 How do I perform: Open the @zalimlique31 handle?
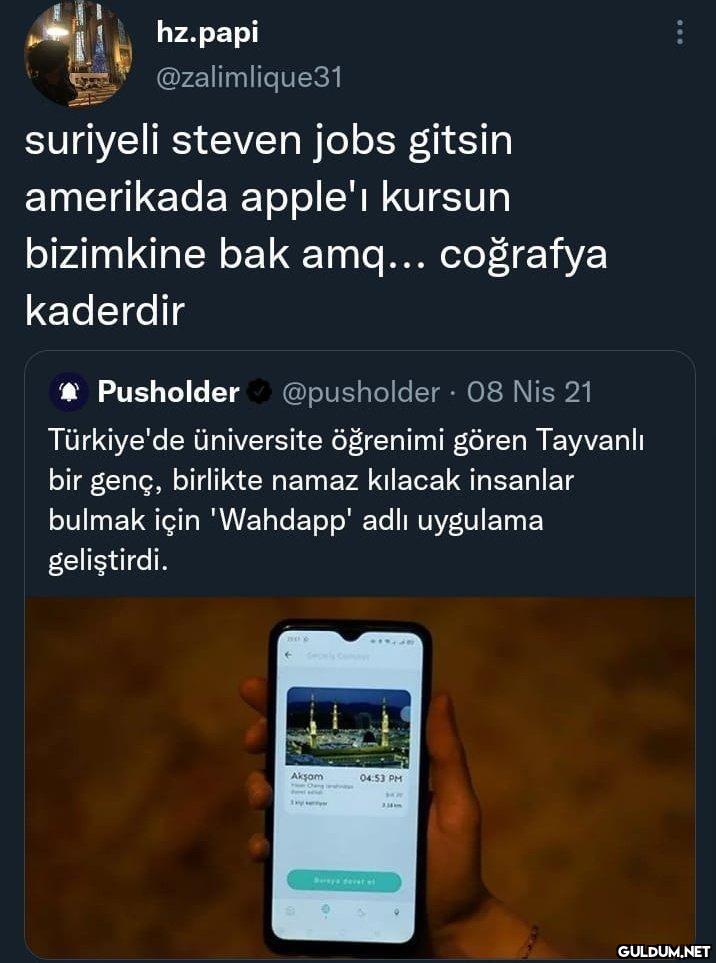pyautogui.click(x=249, y=77)
